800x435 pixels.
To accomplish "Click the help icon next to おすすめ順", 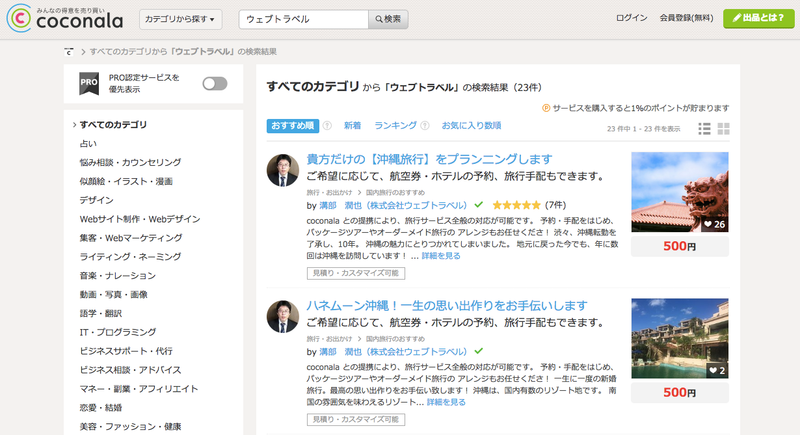I will point(326,126).
